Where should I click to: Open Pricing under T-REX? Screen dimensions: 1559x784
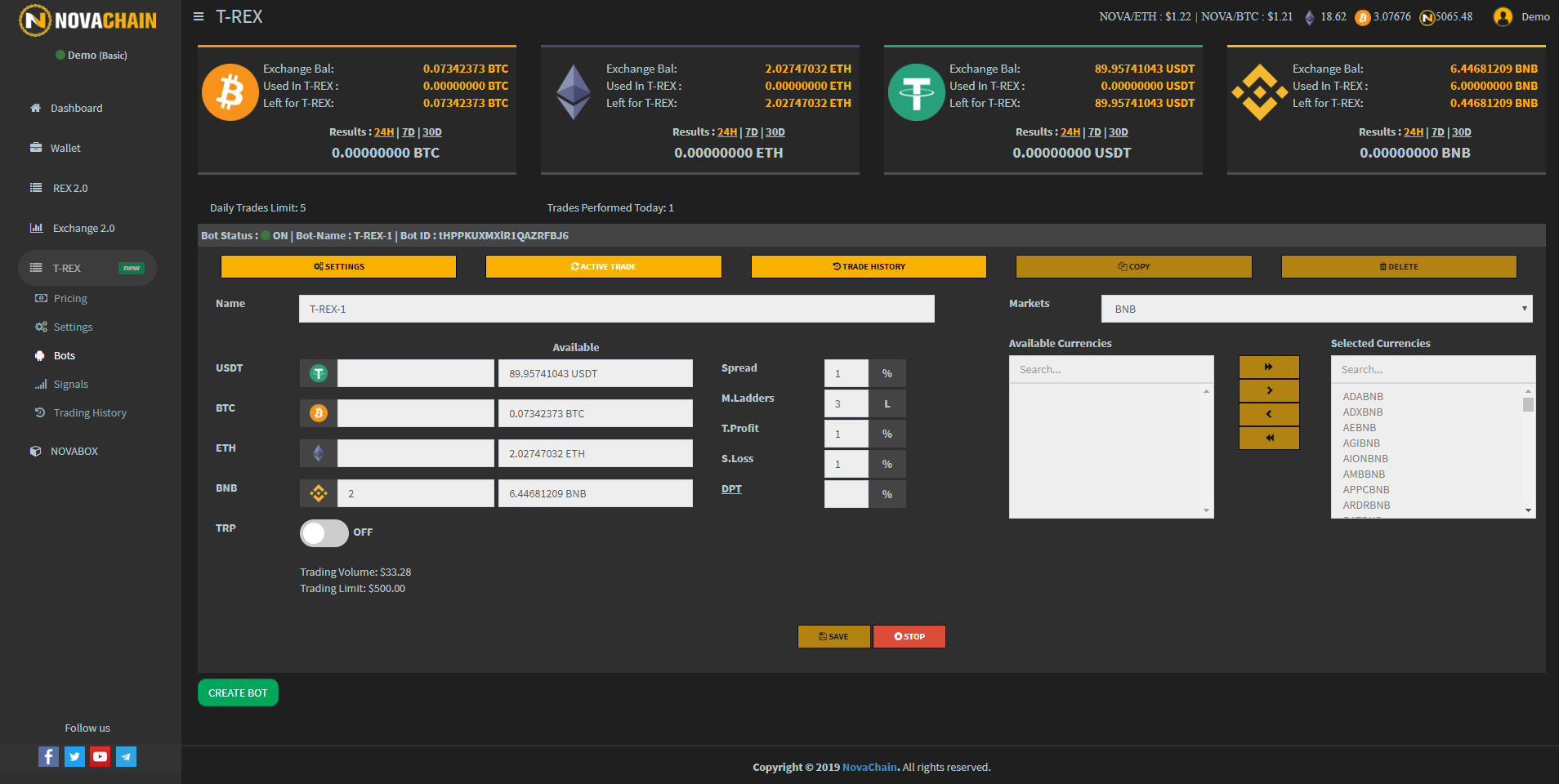70,299
